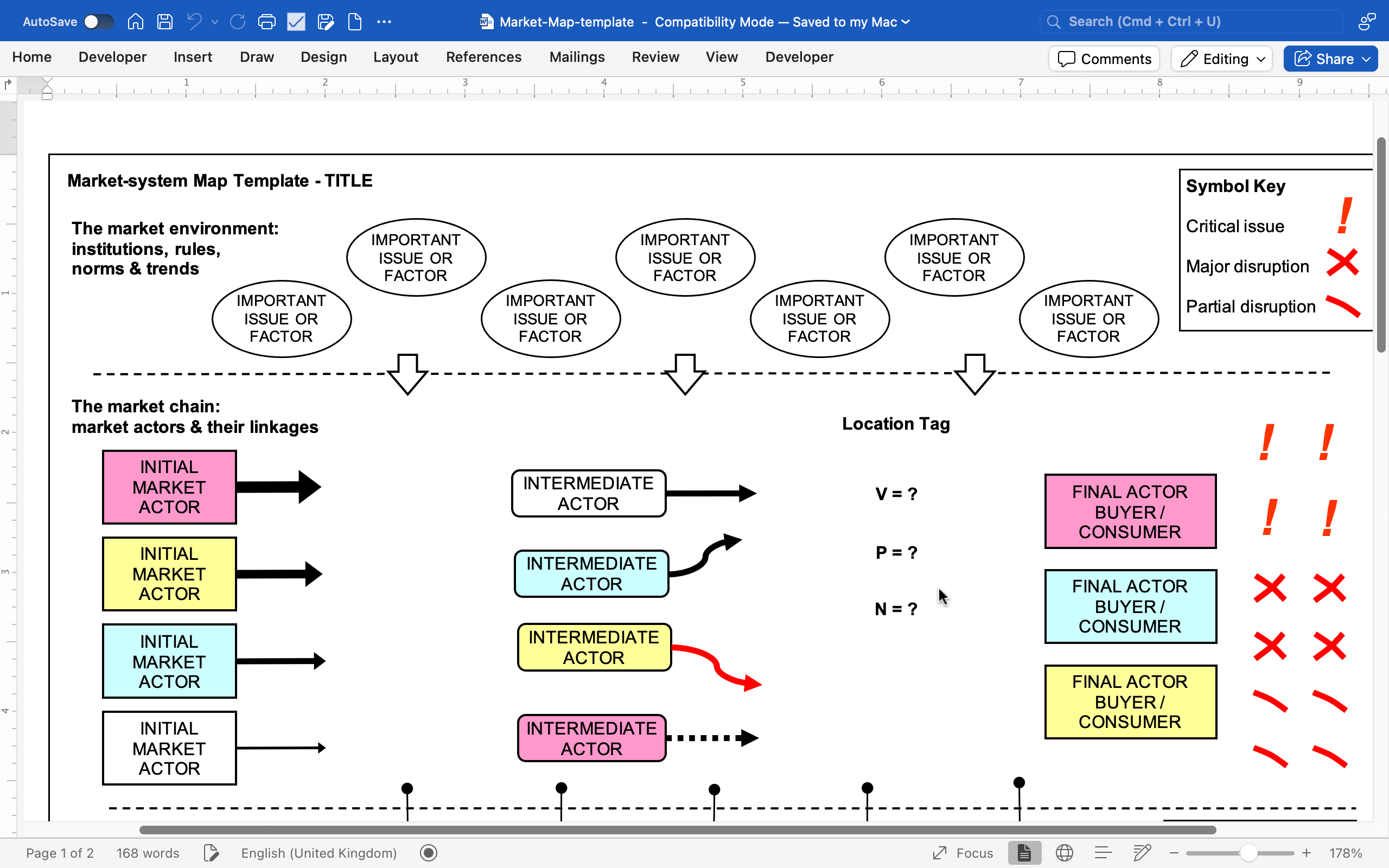Click the Save As disk with pencil icon
1389x868 pixels.
pyautogui.click(x=326, y=22)
